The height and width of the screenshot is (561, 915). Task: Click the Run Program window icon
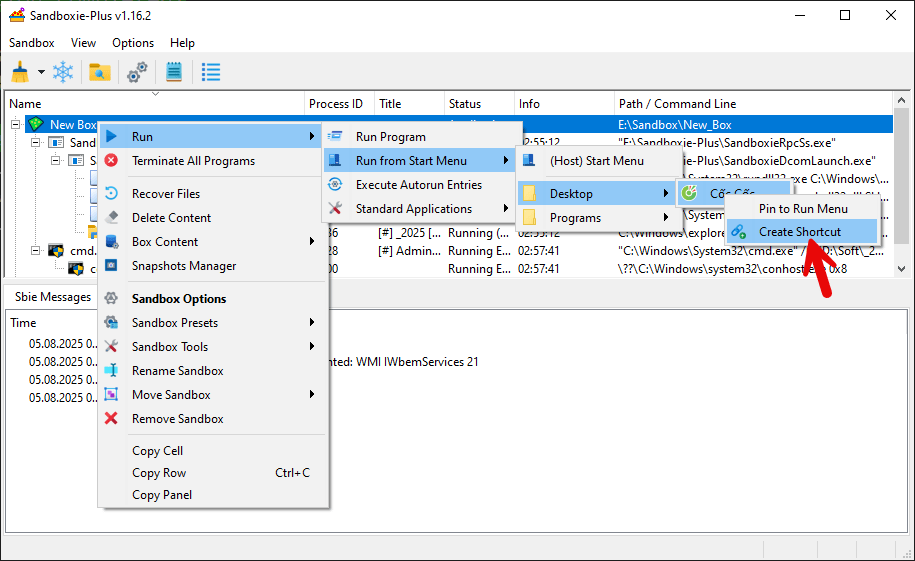click(336, 136)
